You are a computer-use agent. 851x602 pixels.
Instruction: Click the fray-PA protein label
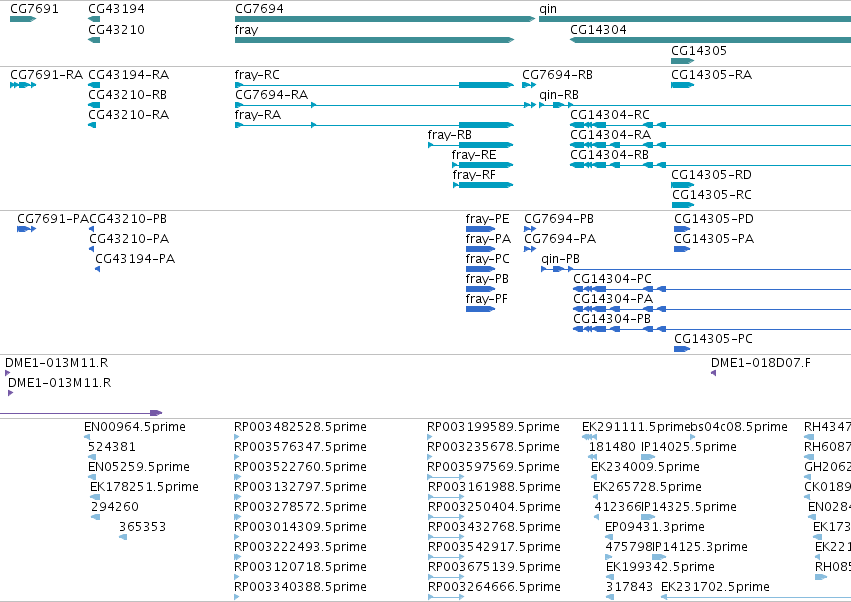[488, 239]
